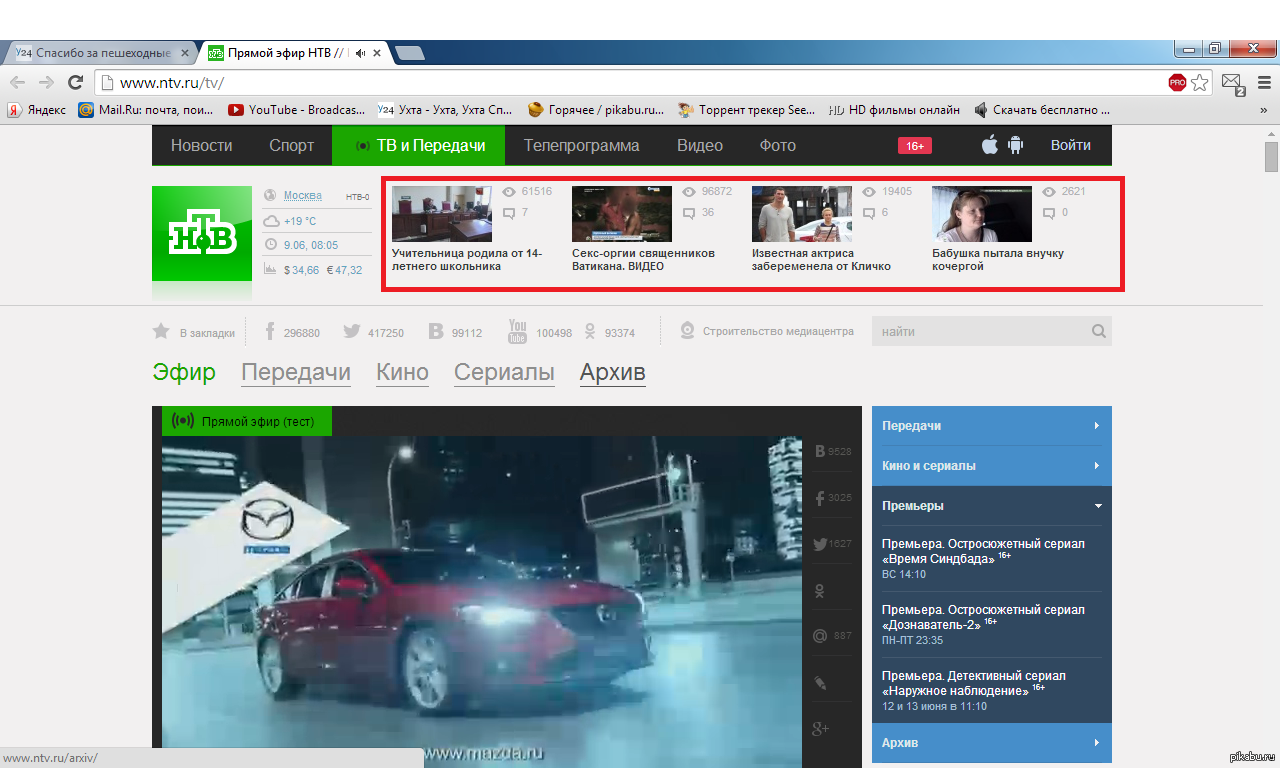Open the 'Сериалы' tab
1280x768 pixels.
click(x=504, y=373)
